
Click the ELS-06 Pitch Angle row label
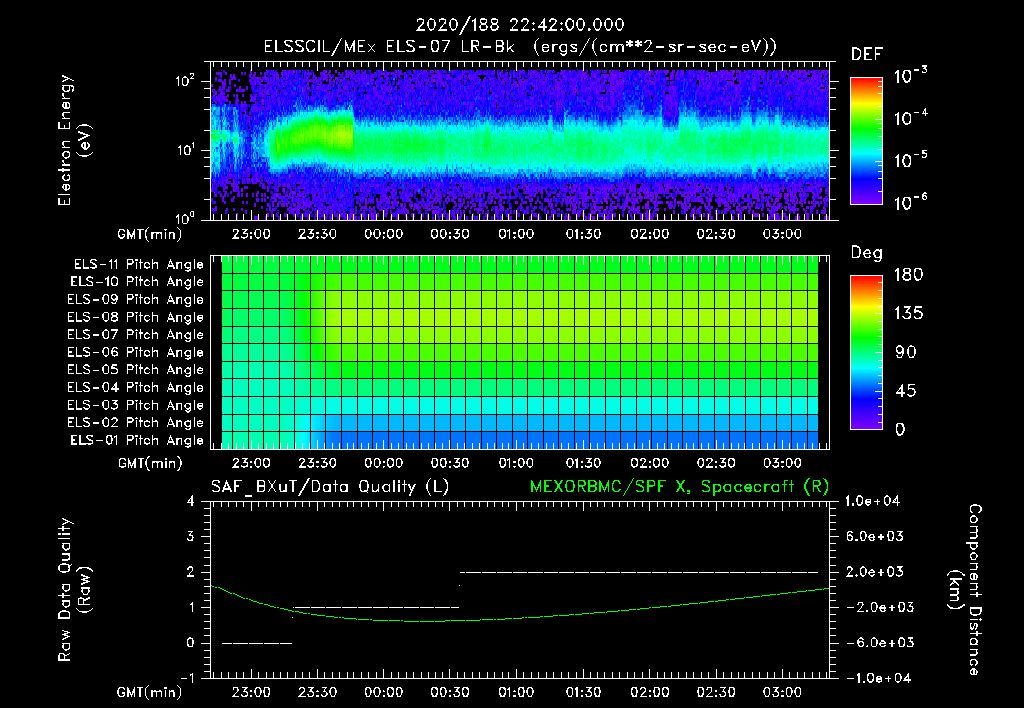137,353
